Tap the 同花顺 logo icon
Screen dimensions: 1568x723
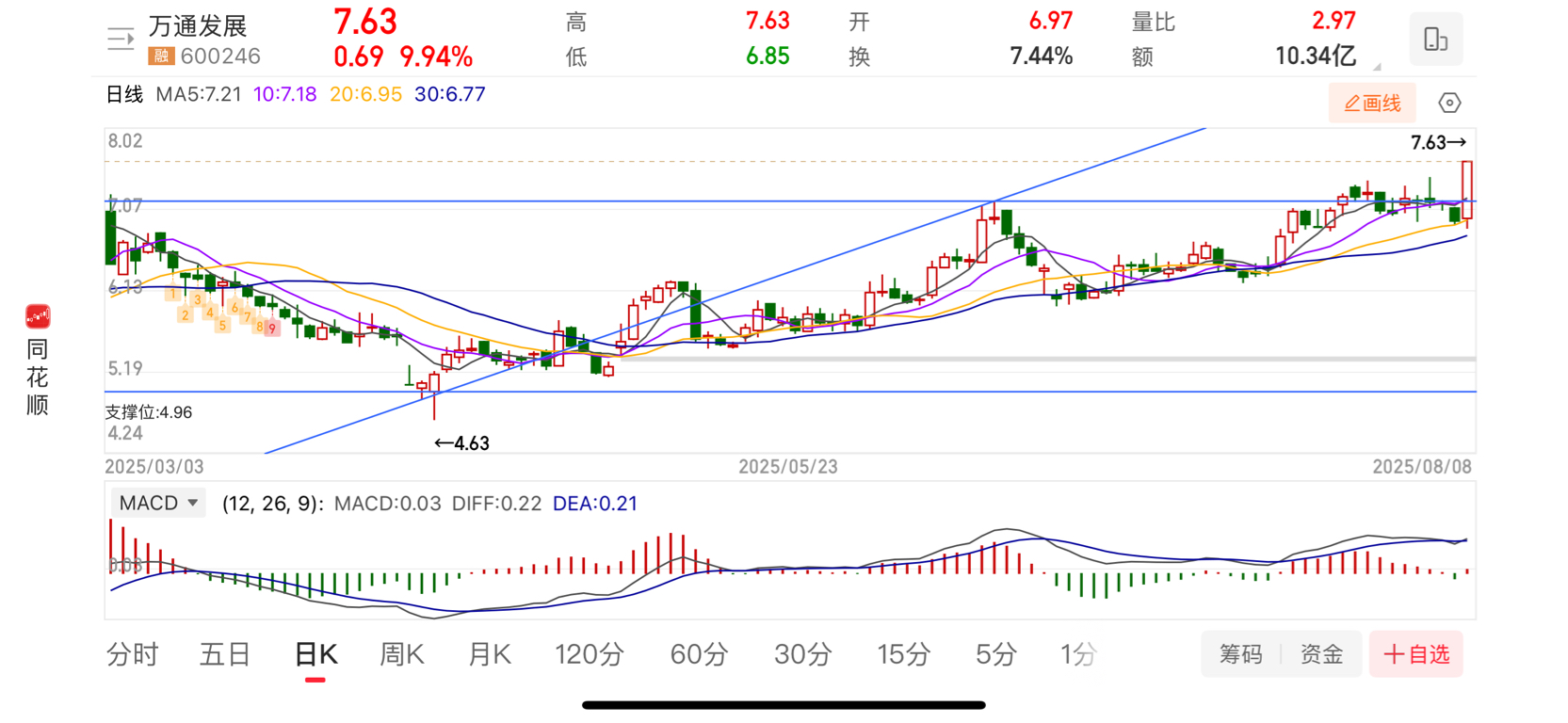(x=38, y=316)
